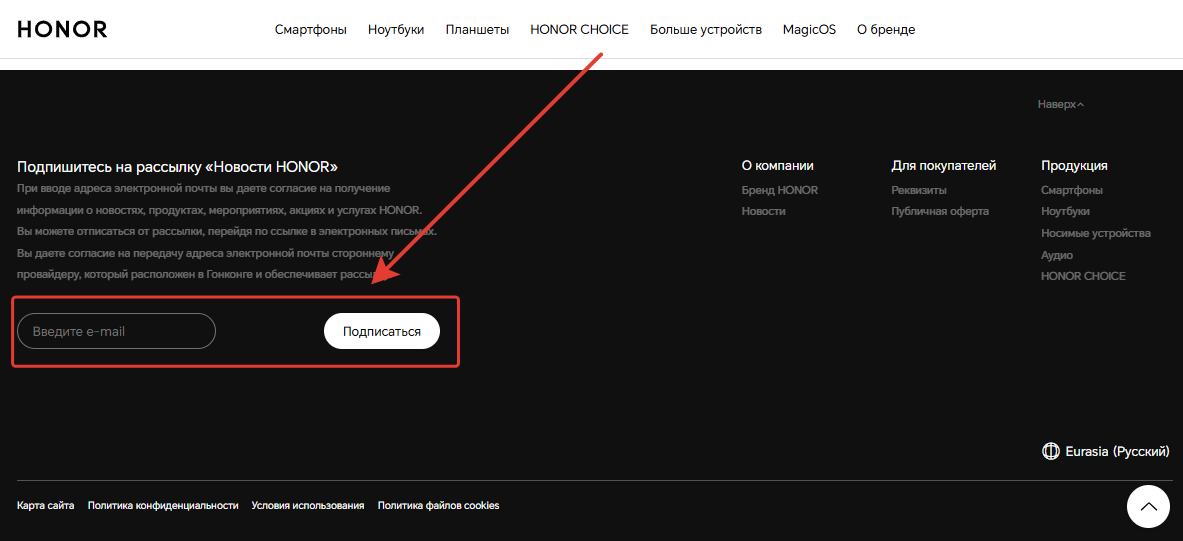1183x541 pixels.
Task: Open the О бренде menu item
Action: [886, 30]
